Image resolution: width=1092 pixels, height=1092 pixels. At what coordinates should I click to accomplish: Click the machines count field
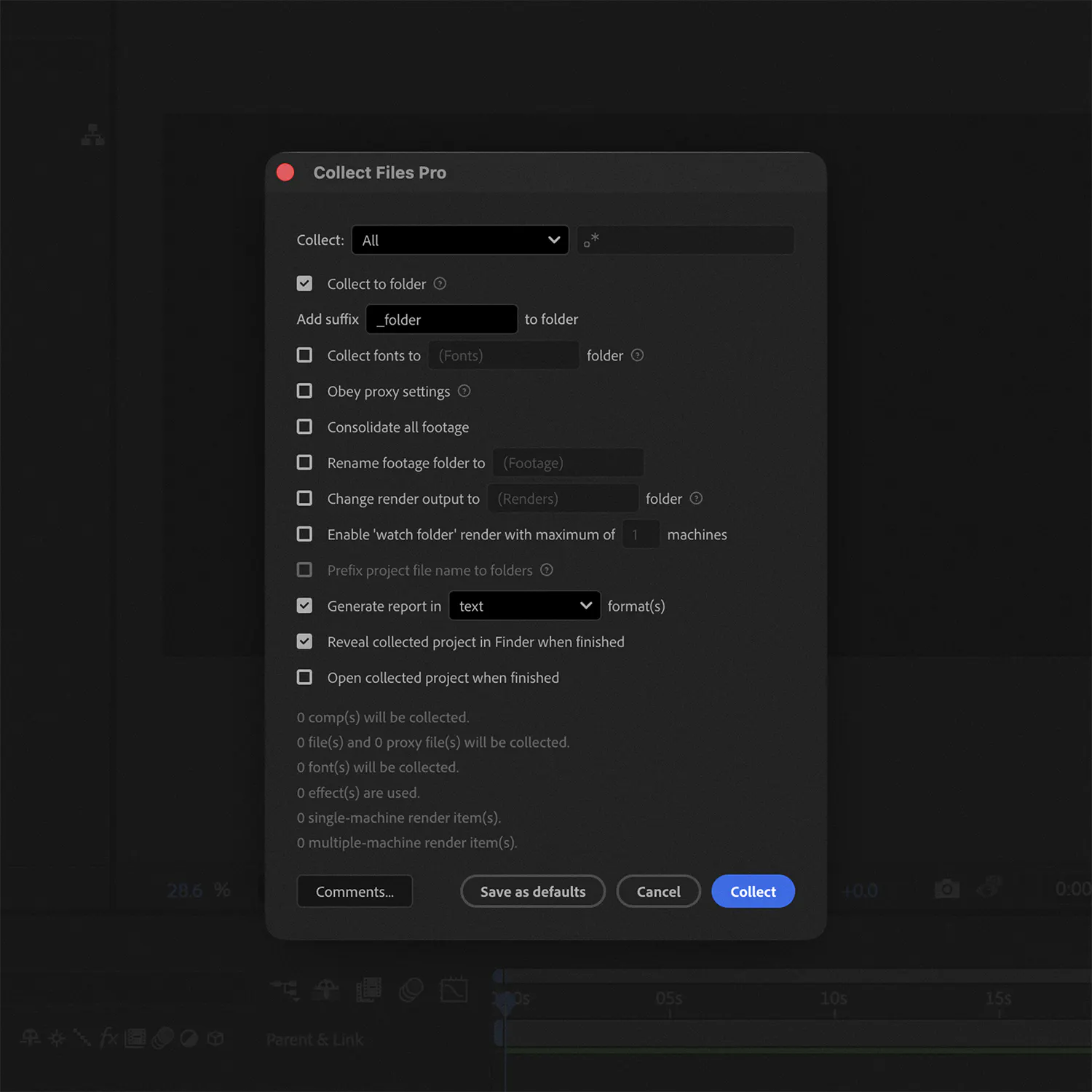tap(641, 534)
